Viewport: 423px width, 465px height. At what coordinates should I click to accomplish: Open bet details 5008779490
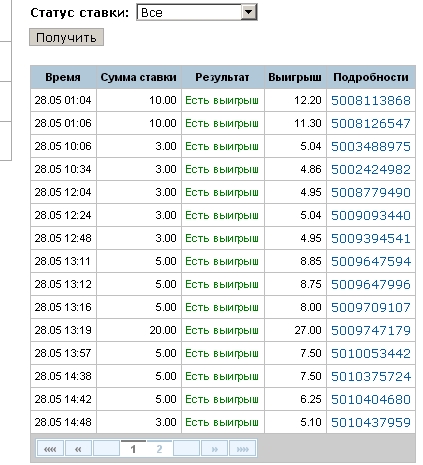click(371, 192)
